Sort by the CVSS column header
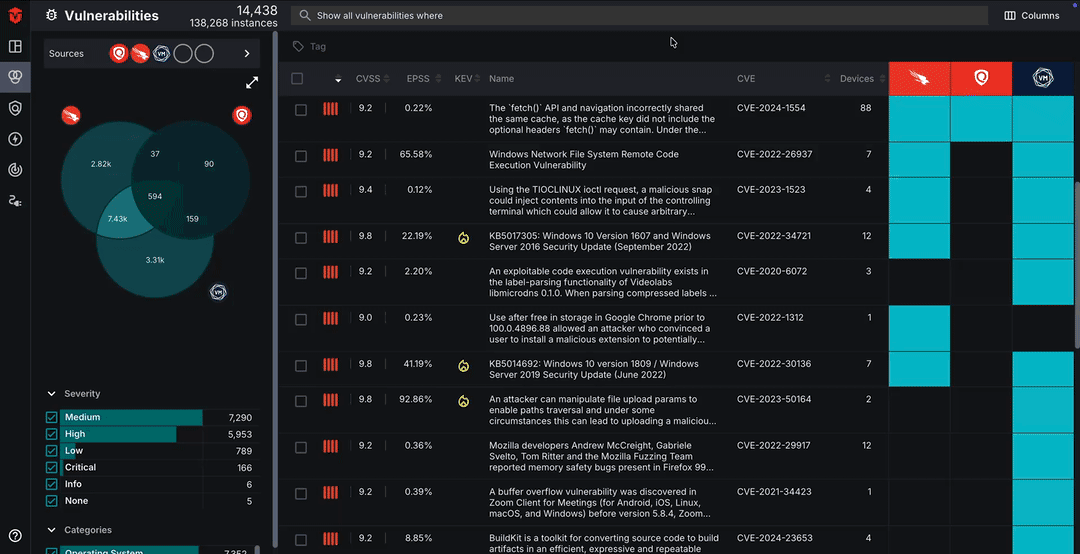The height and width of the screenshot is (554, 1080). tap(368, 79)
